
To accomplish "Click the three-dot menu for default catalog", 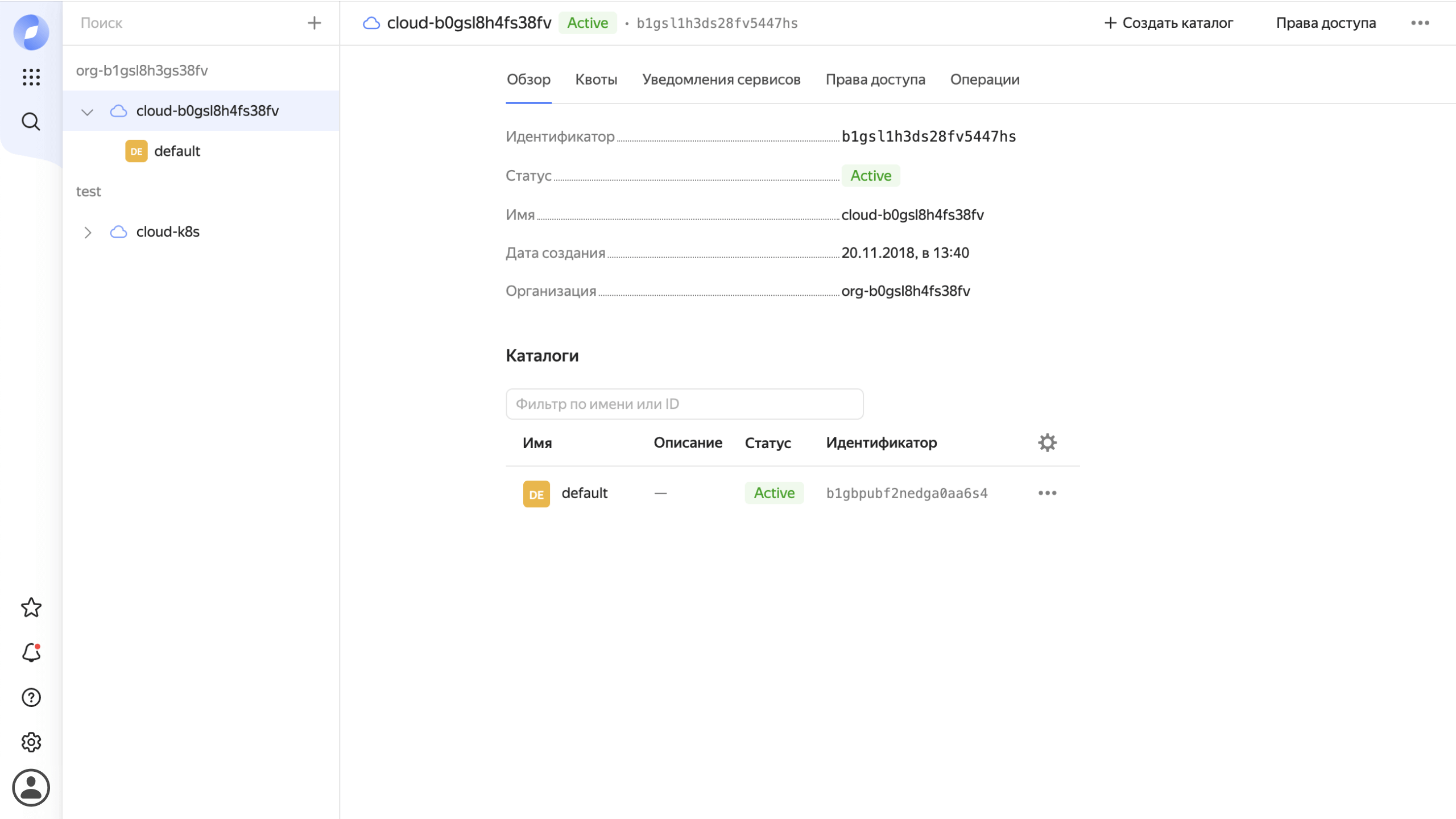I will tap(1046, 493).
